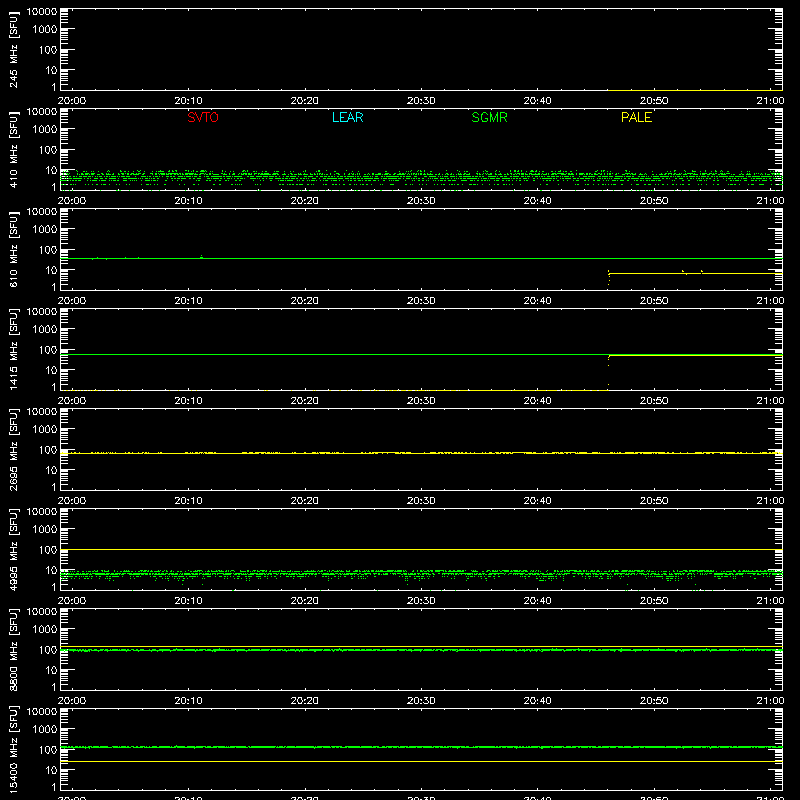Click the 20:30 tick under the 245 MHz panel

pos(421,101)
